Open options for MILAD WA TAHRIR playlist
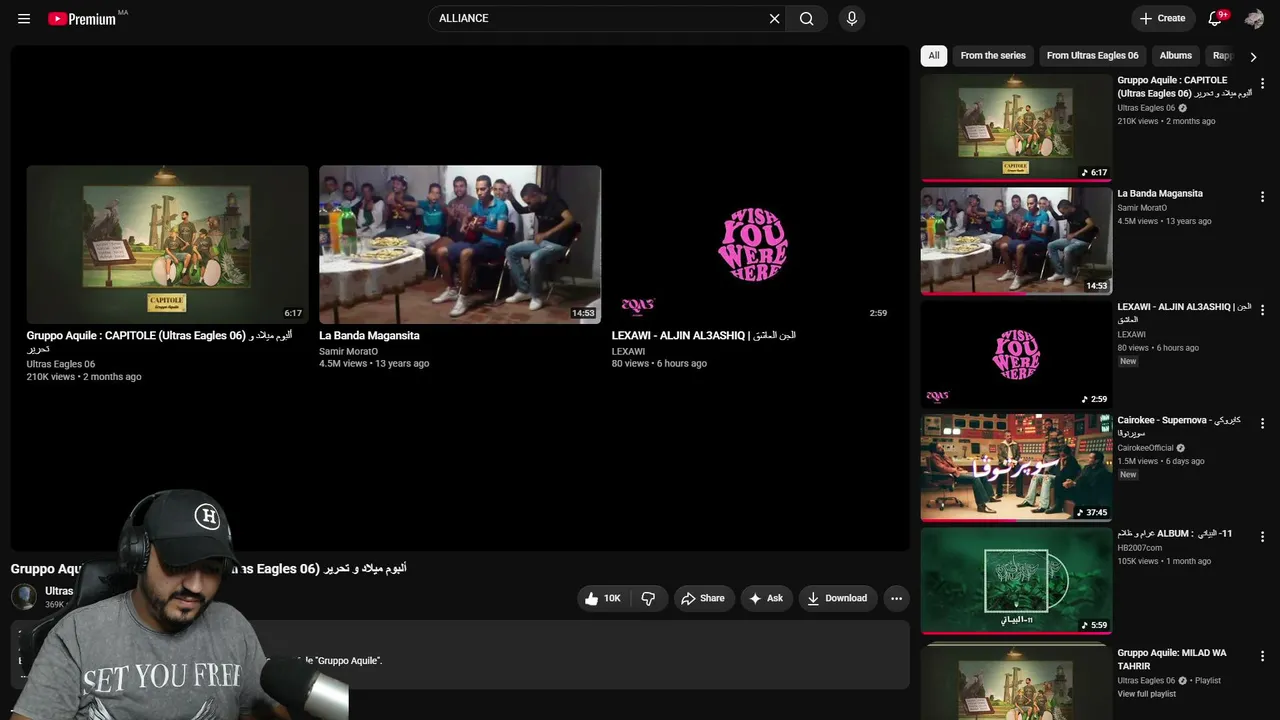Image resolution: width=1280 pixels, height=720 pixels. point(1262,657)
